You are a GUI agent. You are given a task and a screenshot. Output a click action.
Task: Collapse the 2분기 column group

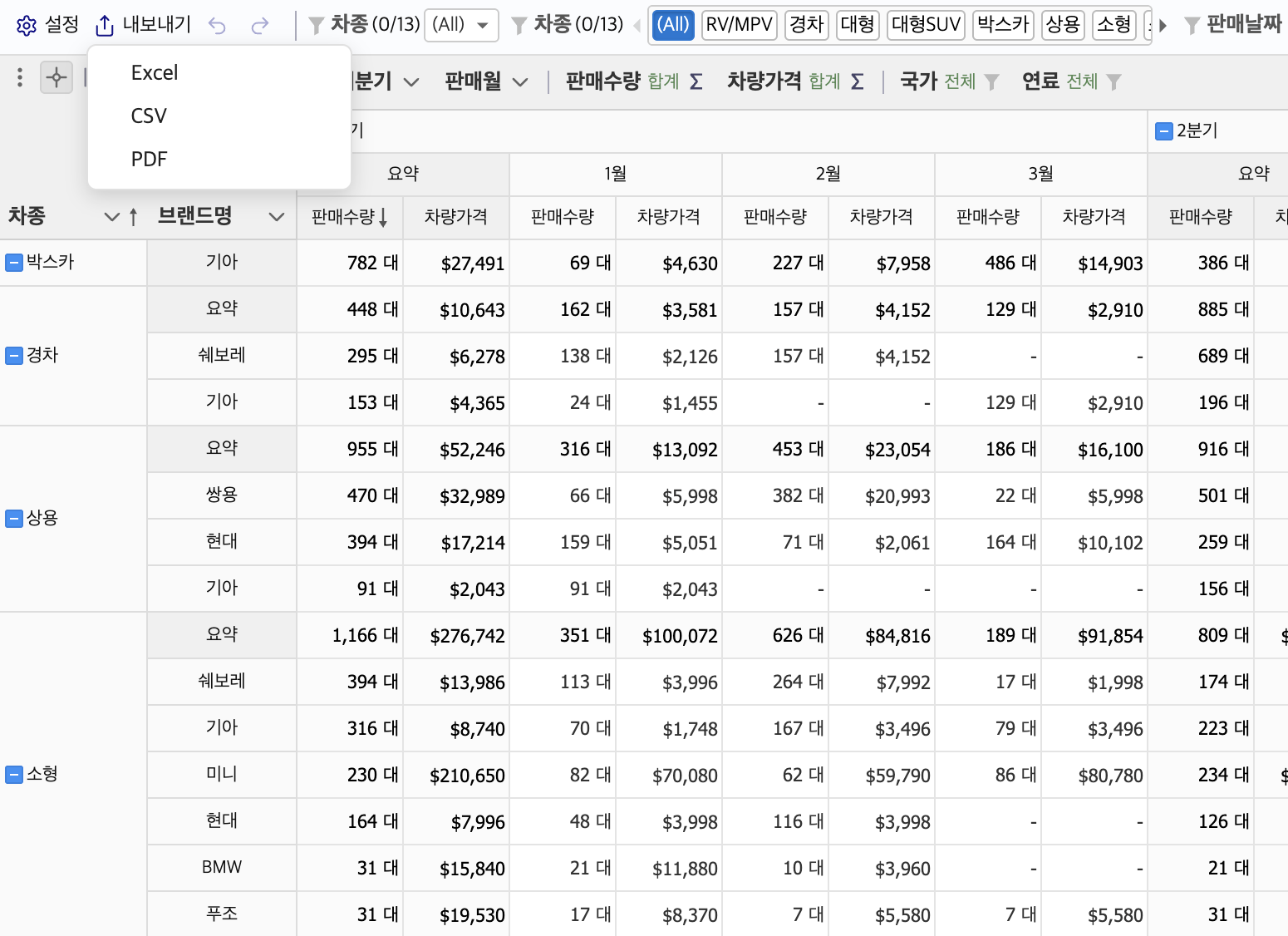pyautogui.click(x=1164, y=131)
